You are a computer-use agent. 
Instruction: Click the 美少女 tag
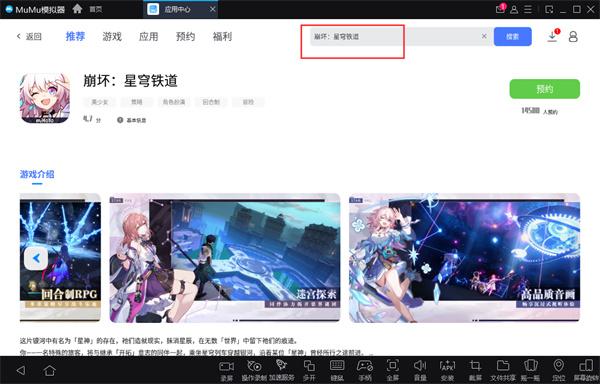point(99,102)
